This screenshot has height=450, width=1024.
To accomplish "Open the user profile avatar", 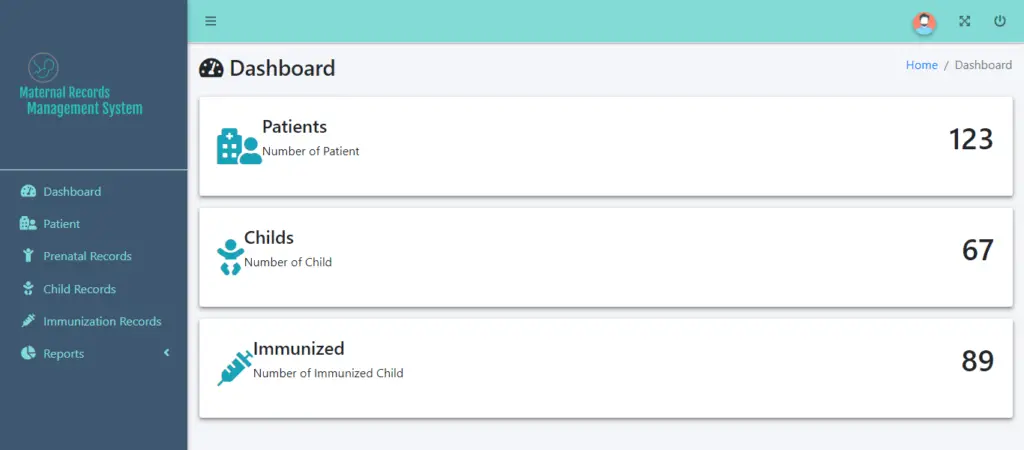I will 925,22.
